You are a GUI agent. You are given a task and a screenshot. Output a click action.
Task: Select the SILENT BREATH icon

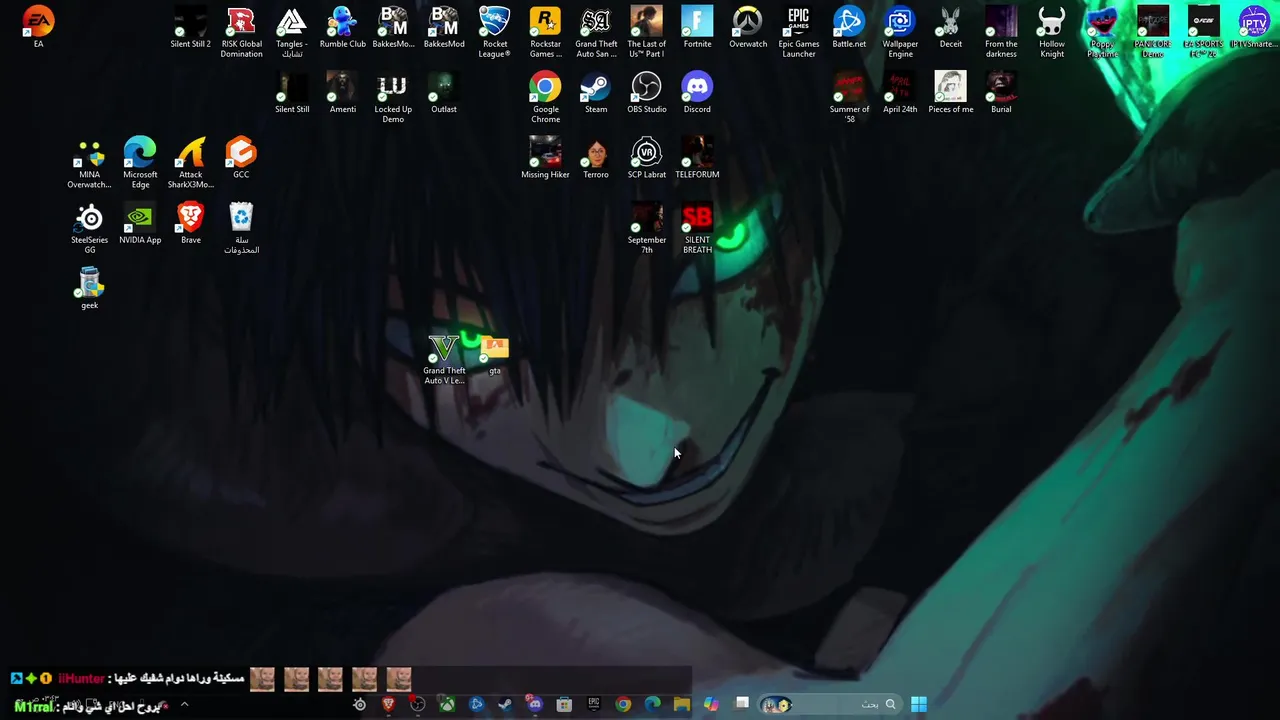697,227
